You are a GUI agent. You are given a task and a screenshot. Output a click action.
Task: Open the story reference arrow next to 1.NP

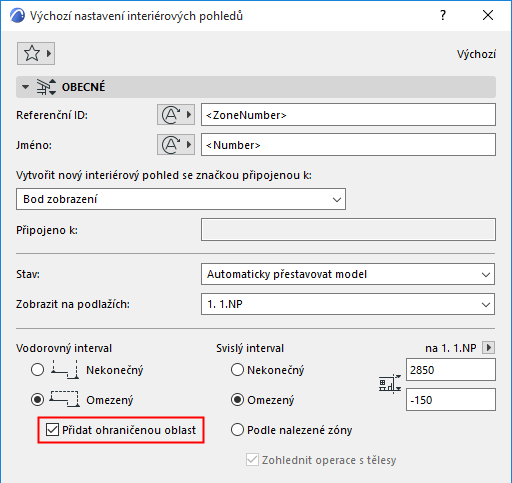489,348
